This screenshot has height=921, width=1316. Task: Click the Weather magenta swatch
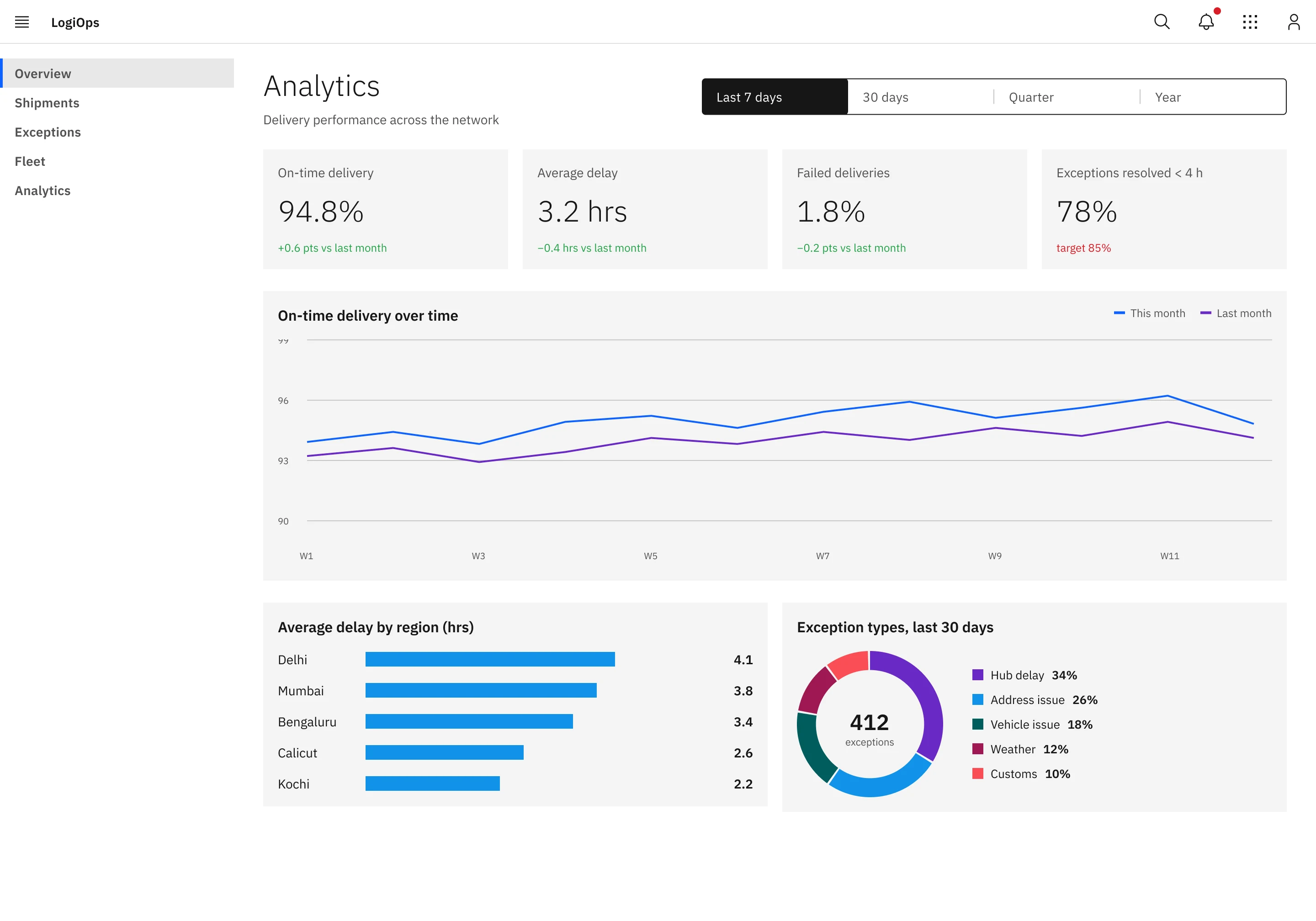pyautogui.click(x=978, y=748)
